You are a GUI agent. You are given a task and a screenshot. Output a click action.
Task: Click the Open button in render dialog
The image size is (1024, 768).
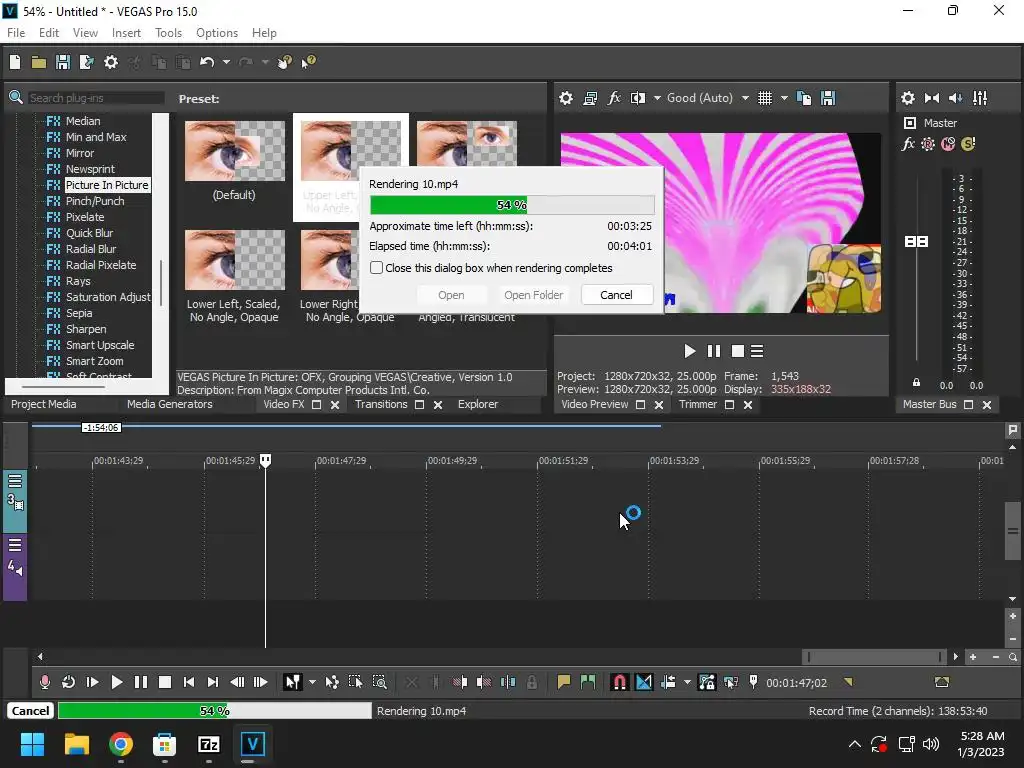point(451,295)
